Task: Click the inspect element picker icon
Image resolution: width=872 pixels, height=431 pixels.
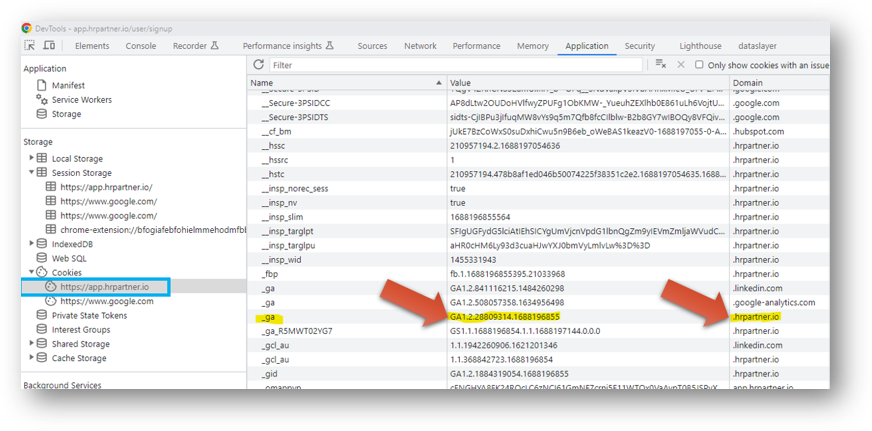Action: tap(29, 46)
